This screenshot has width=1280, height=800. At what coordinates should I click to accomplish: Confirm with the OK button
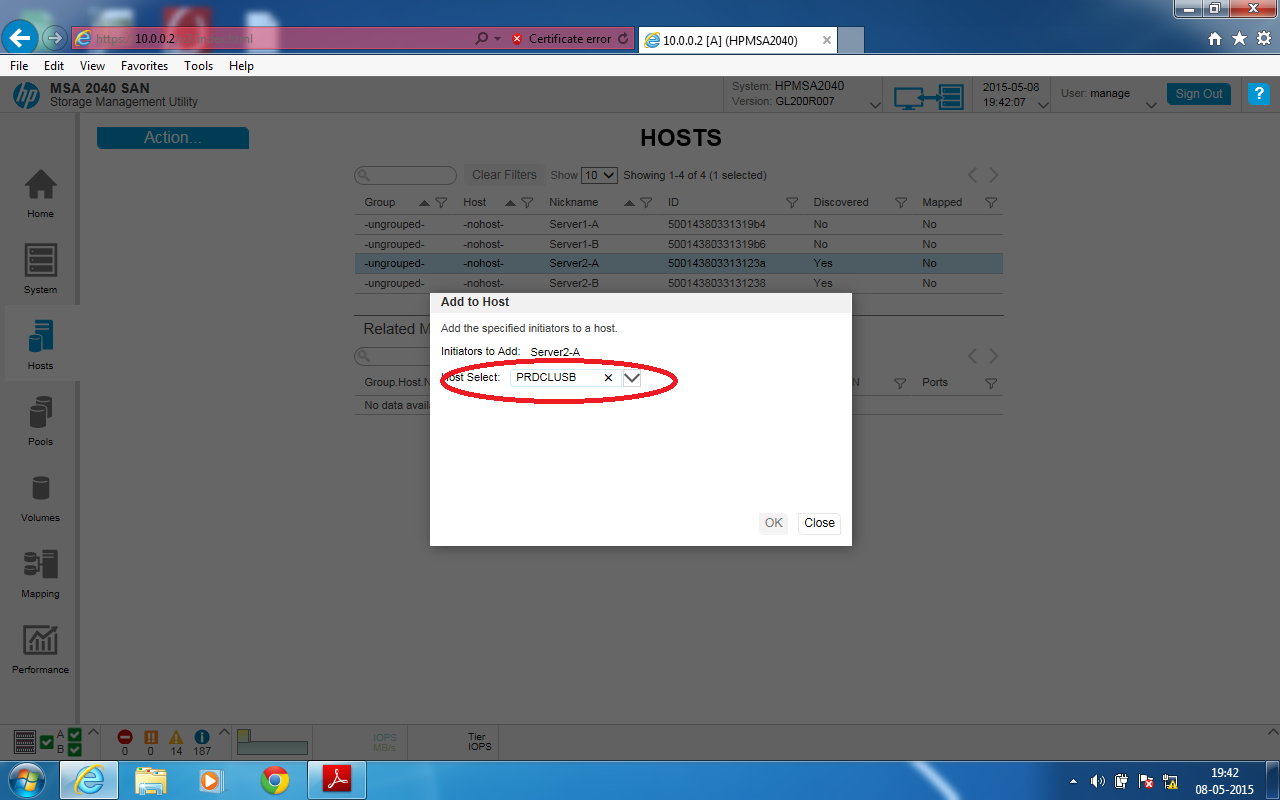772,523
